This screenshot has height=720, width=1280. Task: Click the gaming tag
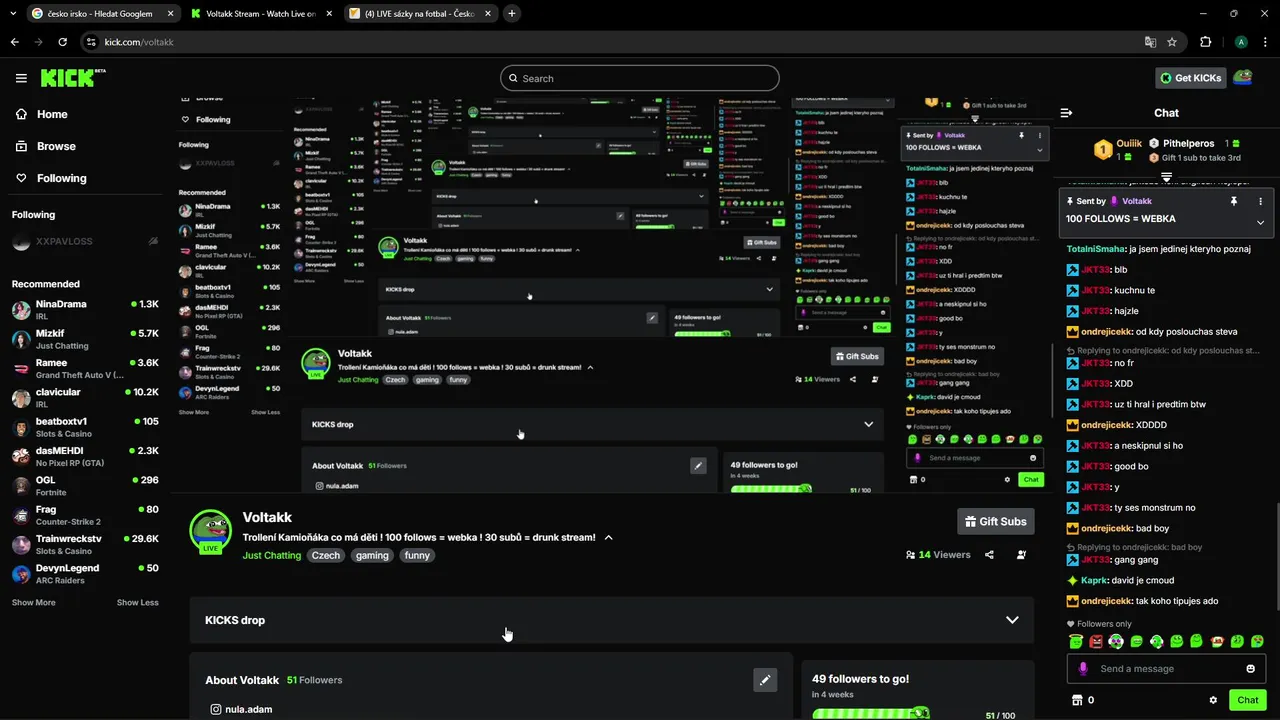coord(372,555)
